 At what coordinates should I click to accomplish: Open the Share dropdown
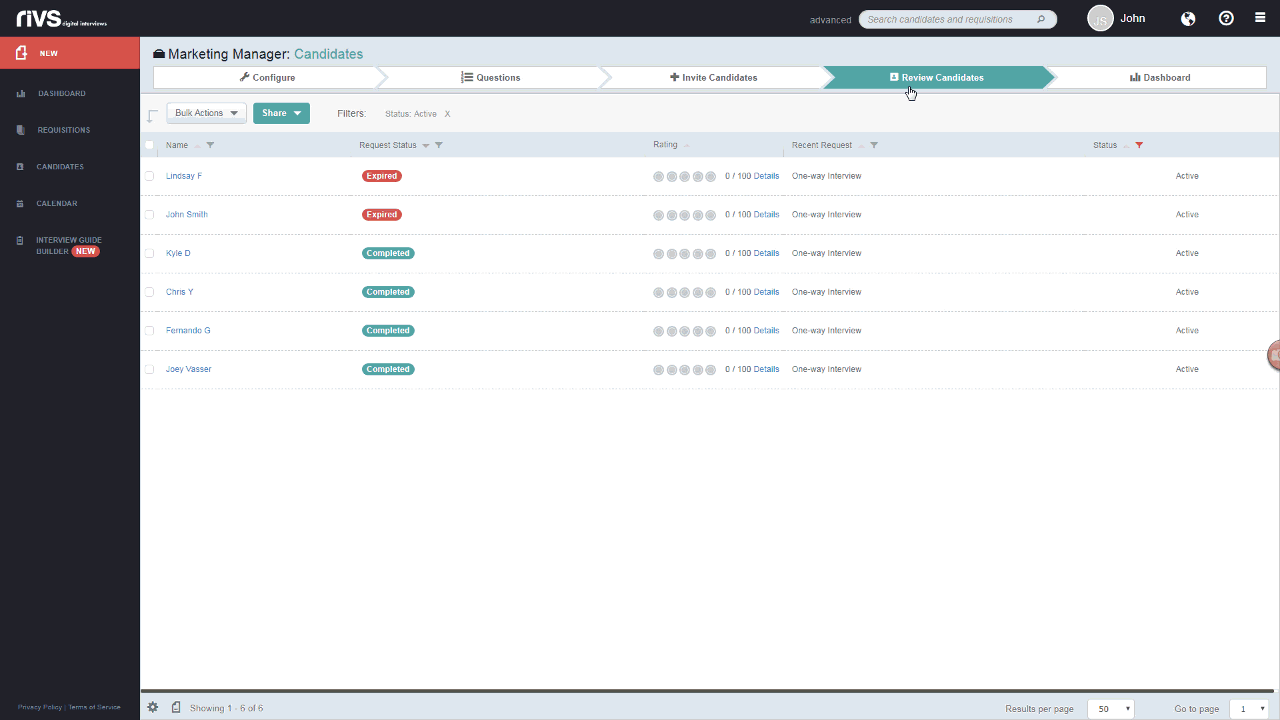[x=281, y=113]
